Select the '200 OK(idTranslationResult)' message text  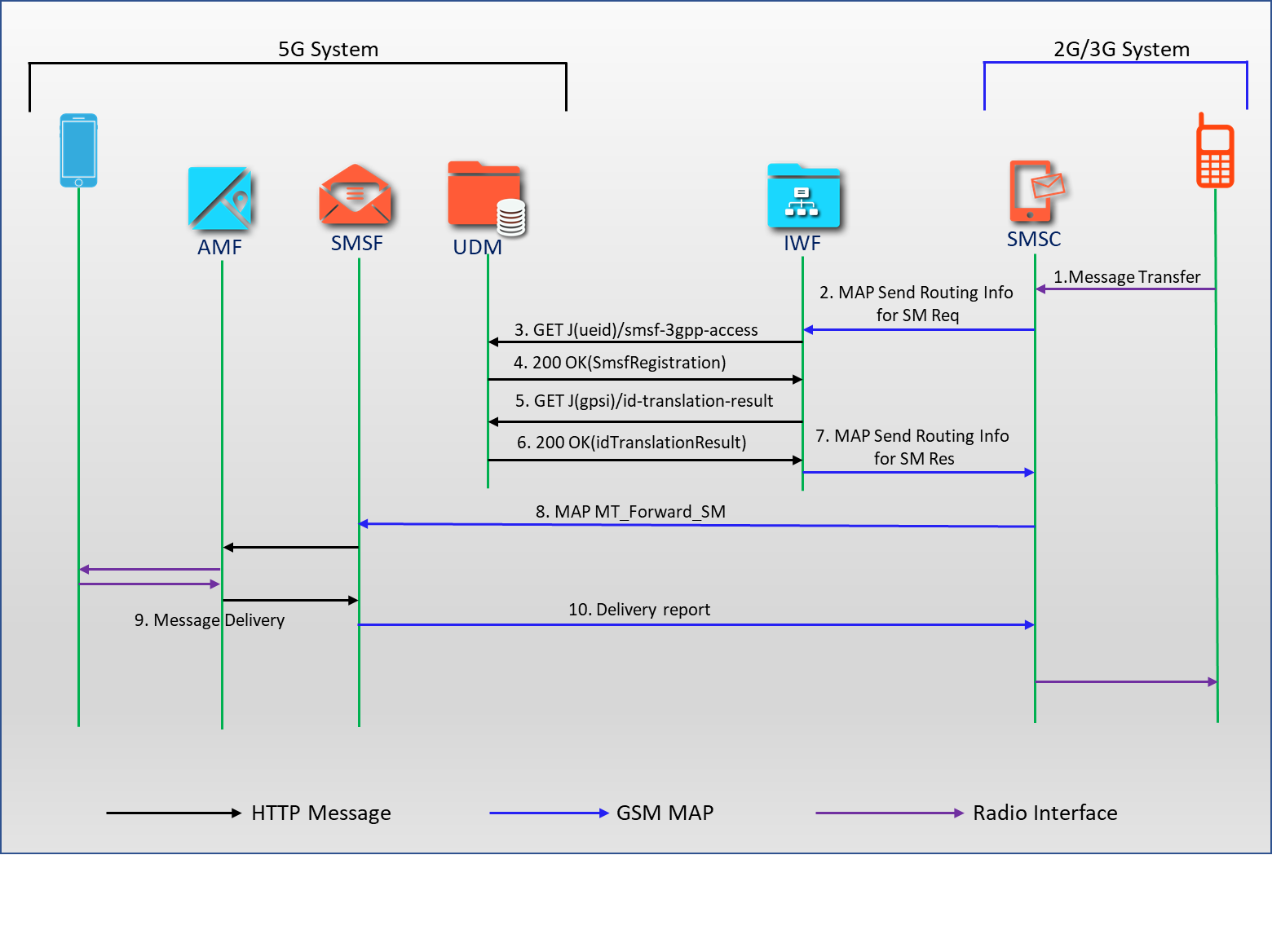(632, 443)
